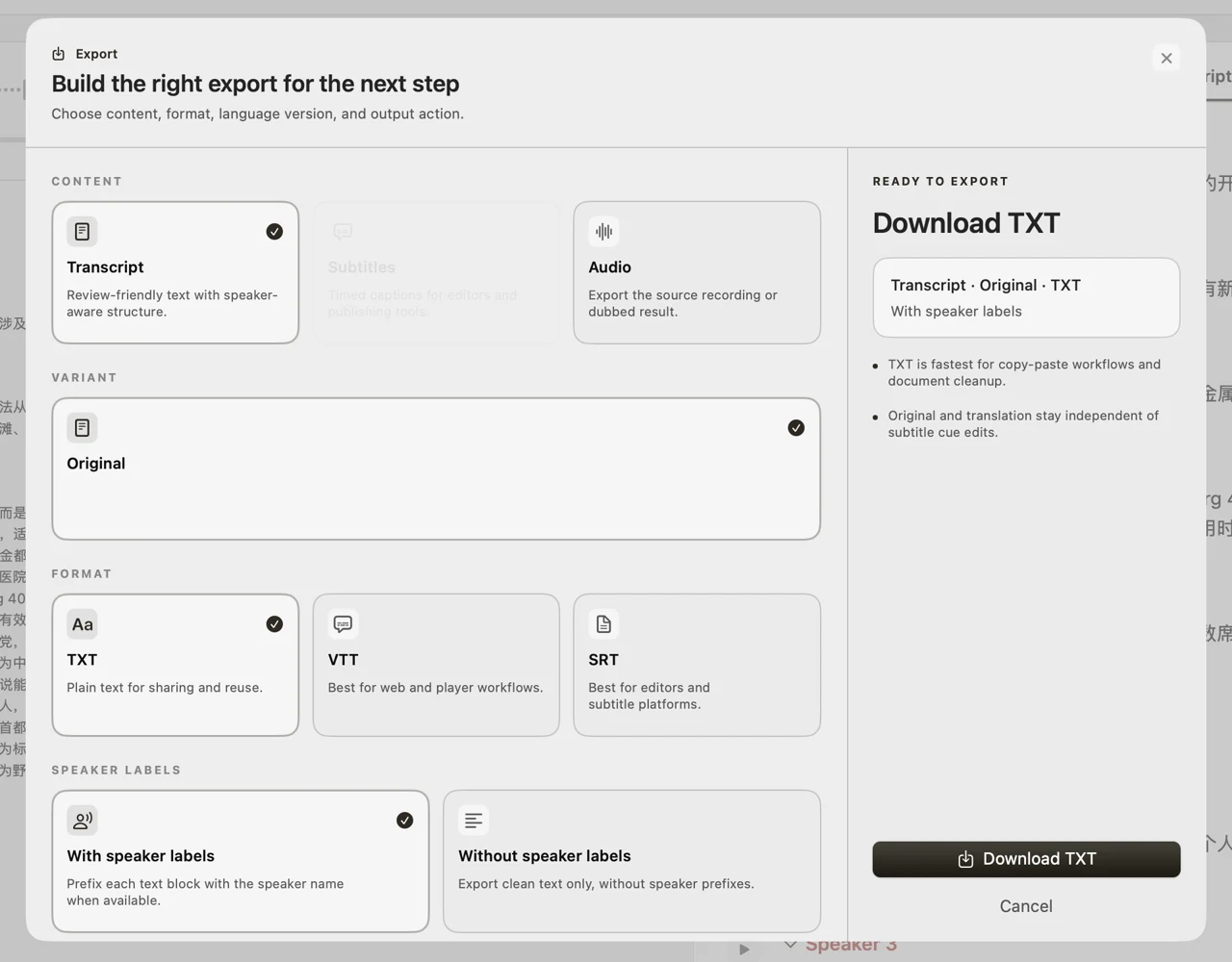Toggle the Transcript selected checkmark
This screenshot has width=1232, height=962.
[x=274, y=232]
